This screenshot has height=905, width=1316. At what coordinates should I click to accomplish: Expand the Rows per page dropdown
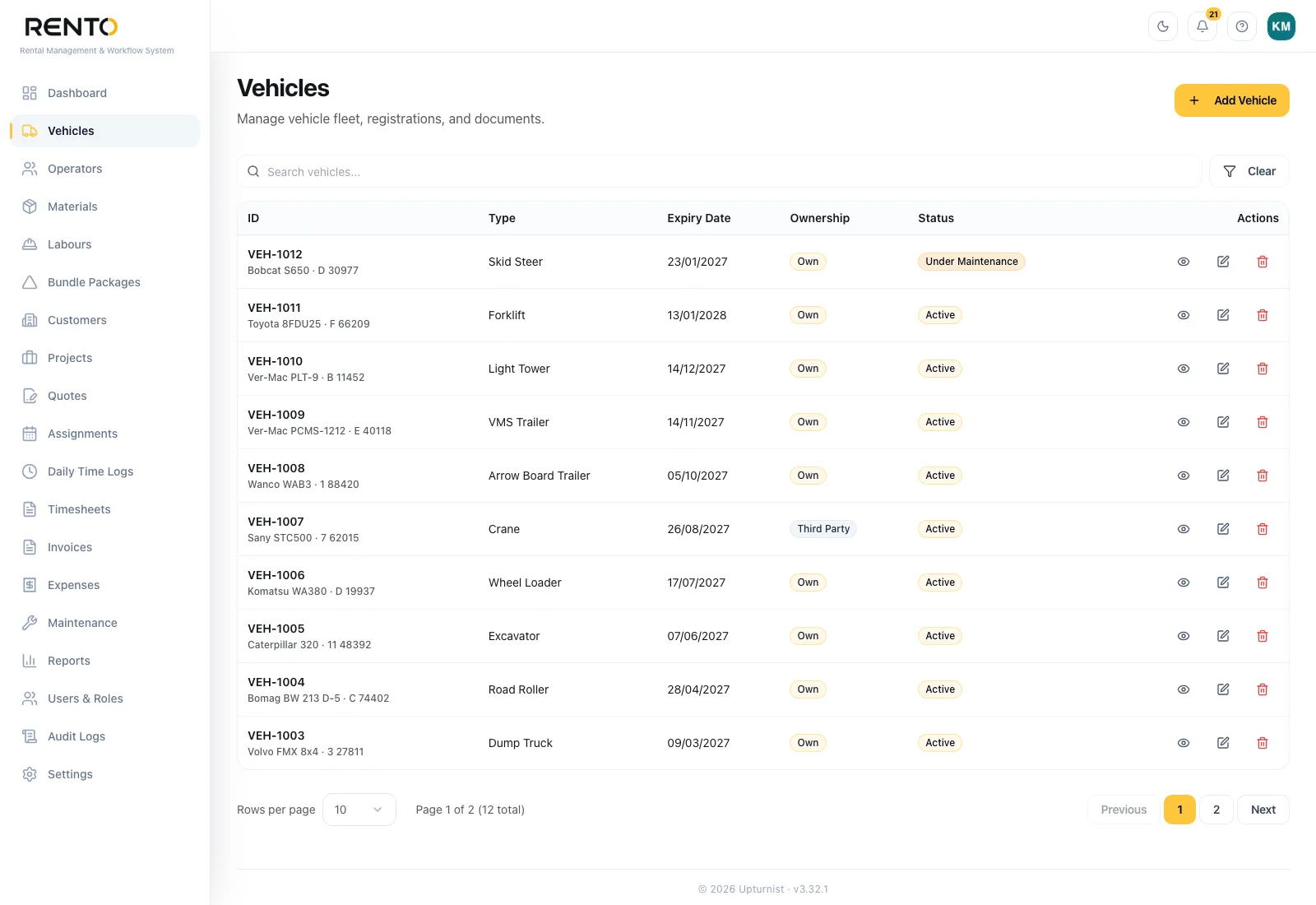(x=359, y=810)
